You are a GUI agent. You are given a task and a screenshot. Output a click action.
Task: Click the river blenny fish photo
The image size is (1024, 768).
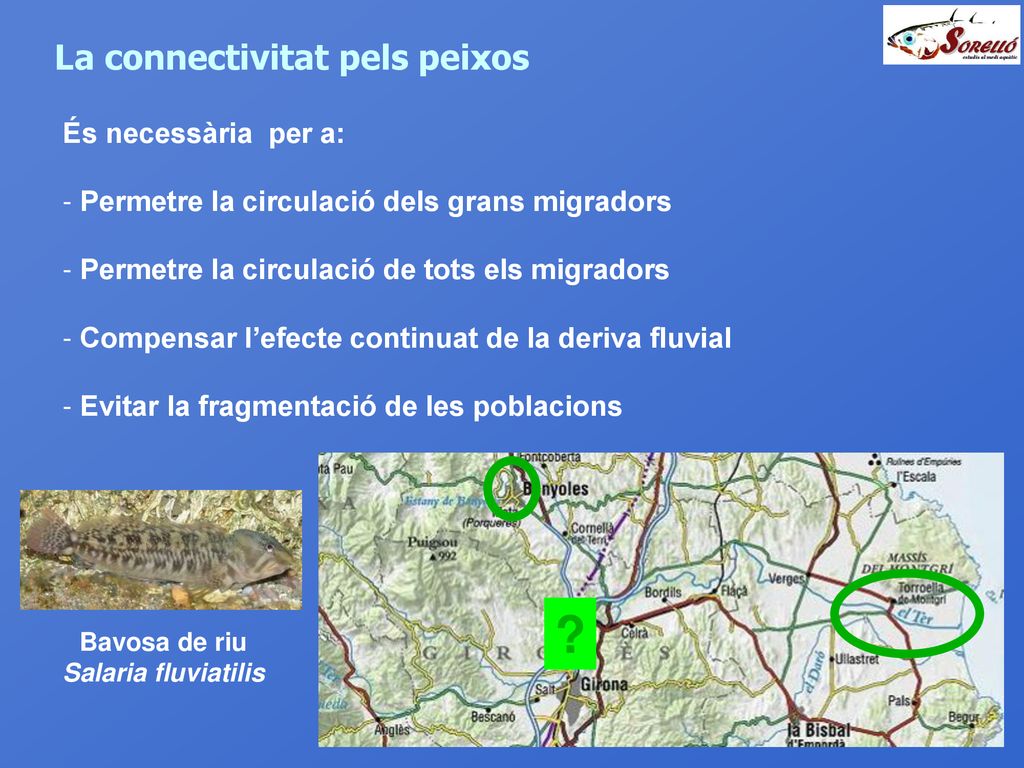tap(161, 550)
